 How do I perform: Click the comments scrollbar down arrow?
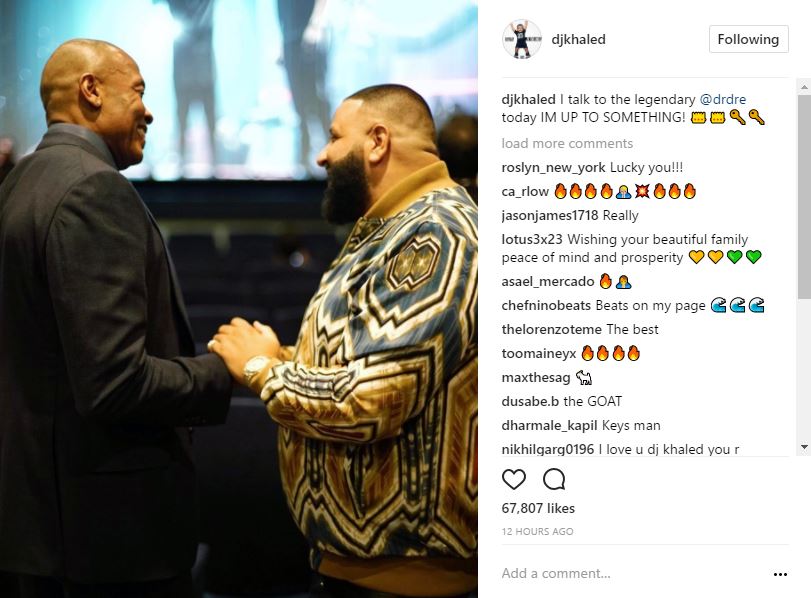coord(804,447)
